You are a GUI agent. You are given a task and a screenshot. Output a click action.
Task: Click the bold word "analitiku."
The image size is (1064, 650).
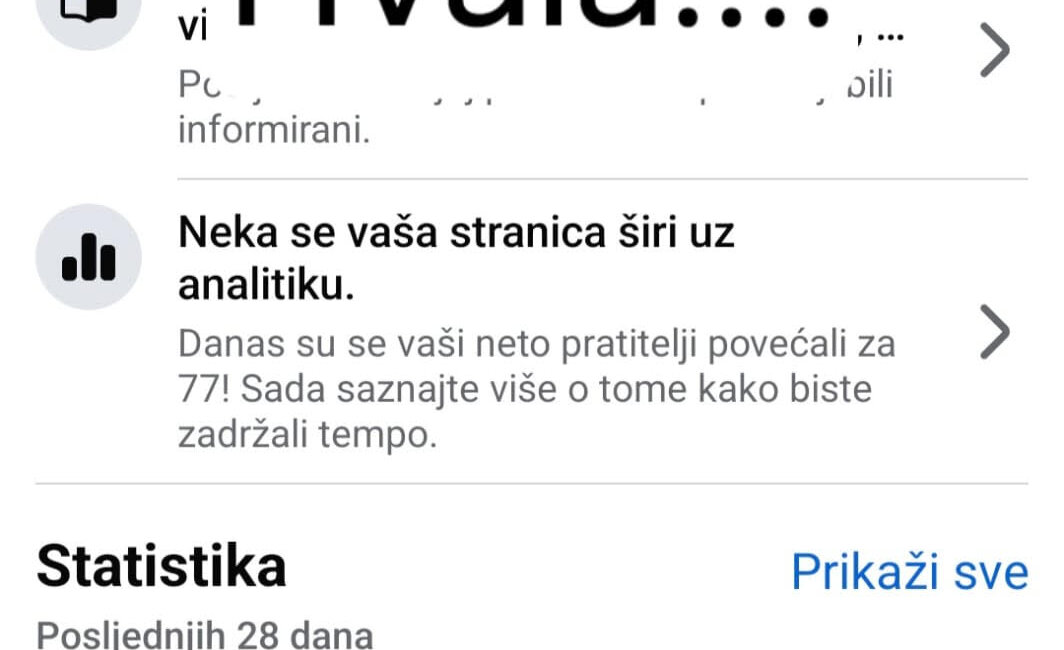pyautogui.click(x=266, y=285)
